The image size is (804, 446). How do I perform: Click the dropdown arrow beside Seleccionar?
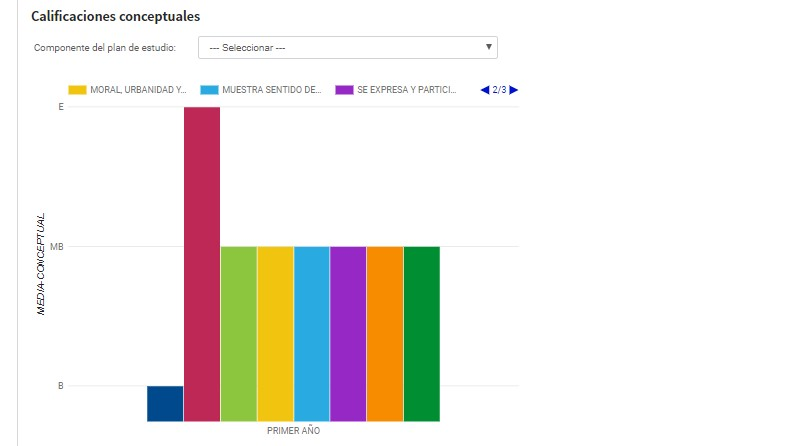click(x=488, y=47)
